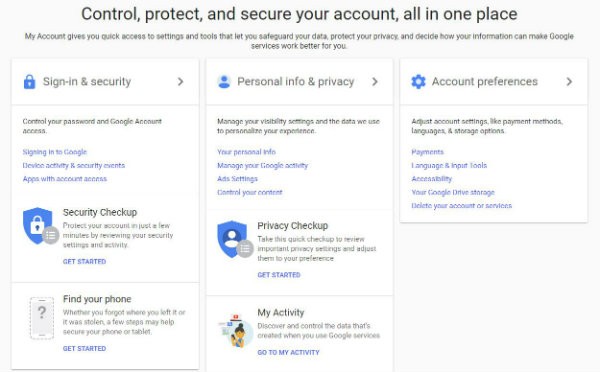Expand Personal info & privacy chevron arrow

click(375, 82)
